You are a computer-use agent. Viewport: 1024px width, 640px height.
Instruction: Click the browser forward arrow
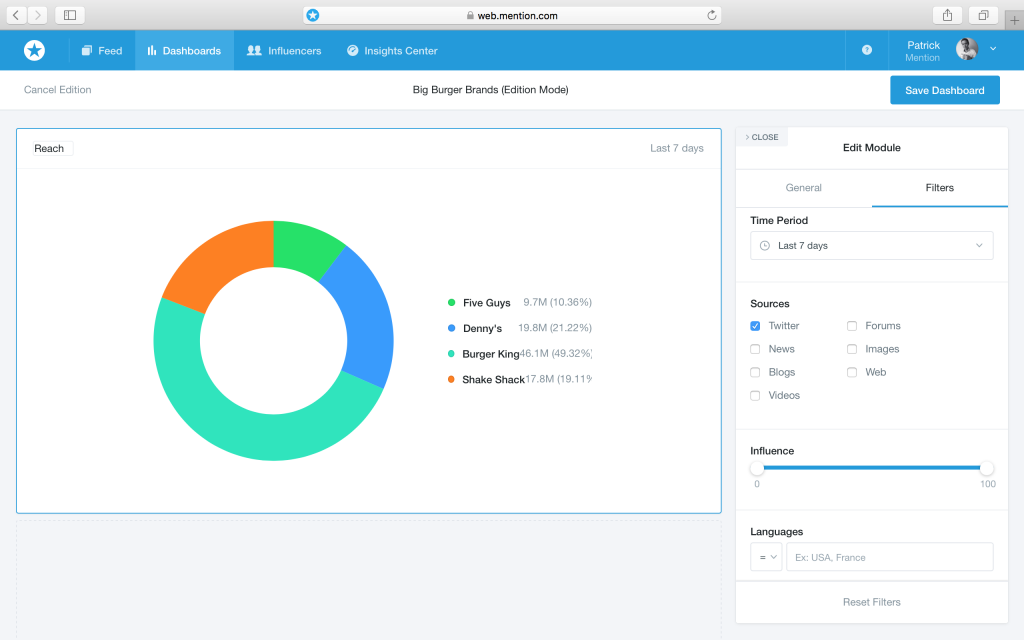[x=38, y=15]
